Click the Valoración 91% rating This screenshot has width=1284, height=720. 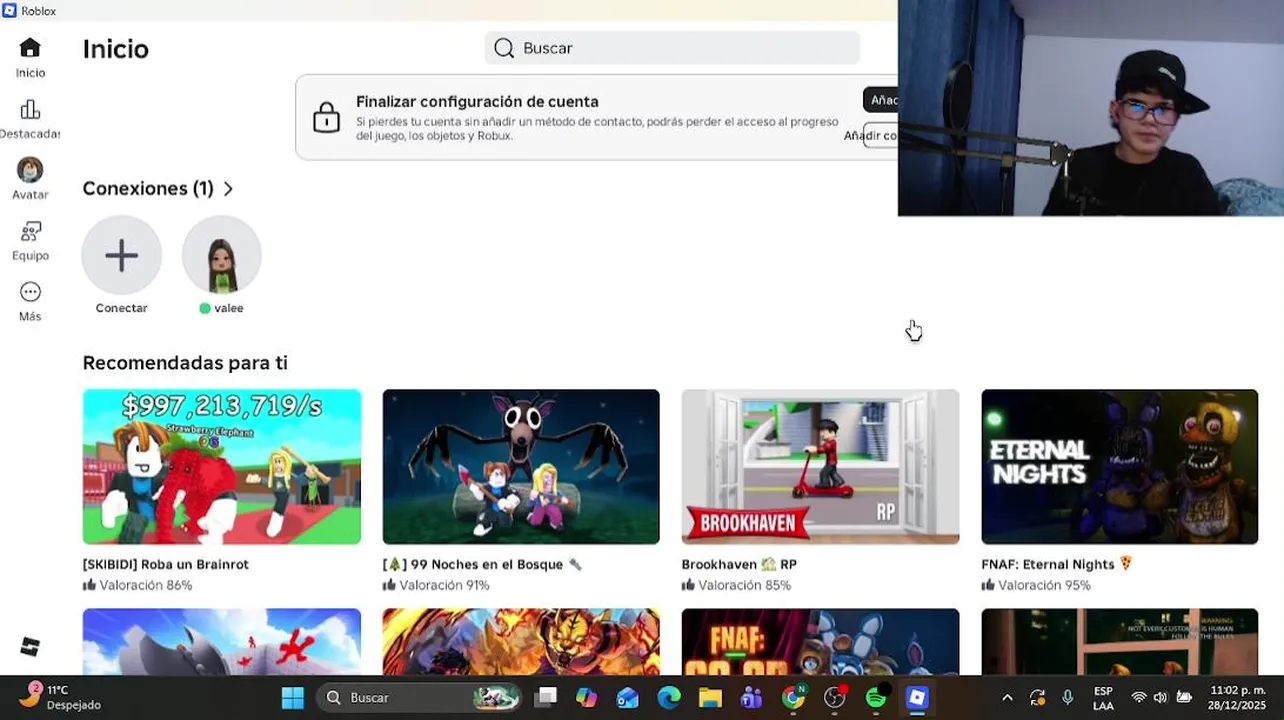click(x=436, y=585)
